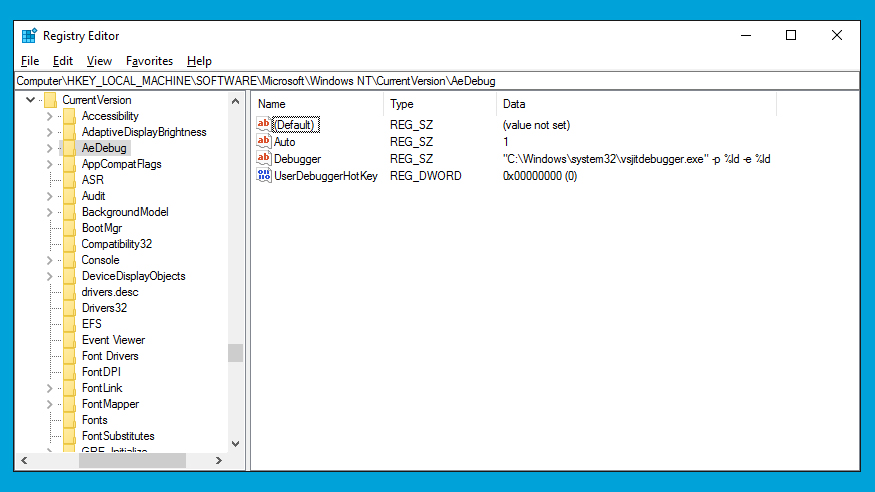The image size is (875, 492).
Task: Select the AeDebug folder icon in tree
Action: click(69, 148)
